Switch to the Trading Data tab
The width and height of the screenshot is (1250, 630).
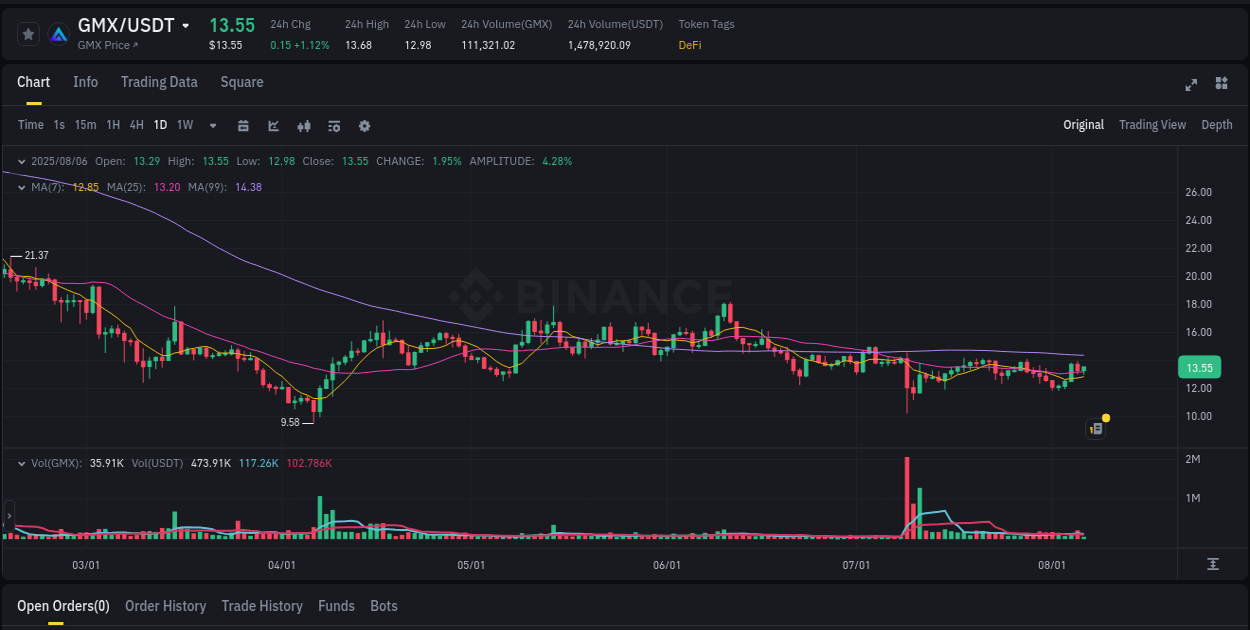tap(159, 82)
